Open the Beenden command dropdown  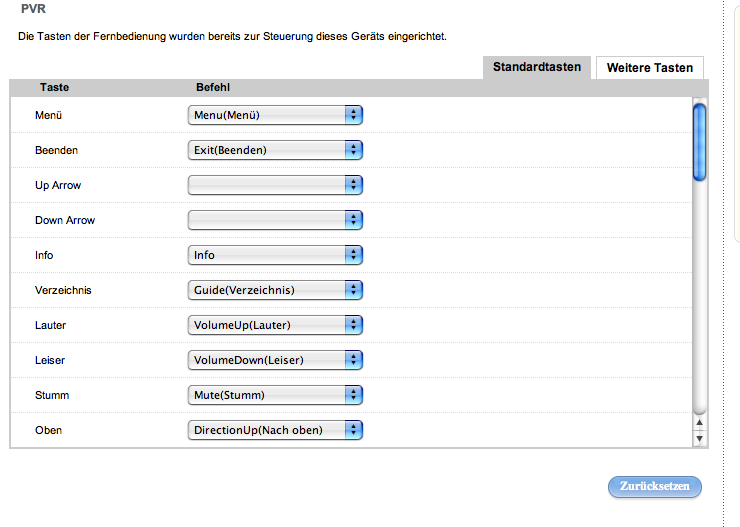(x=275, y=150)
